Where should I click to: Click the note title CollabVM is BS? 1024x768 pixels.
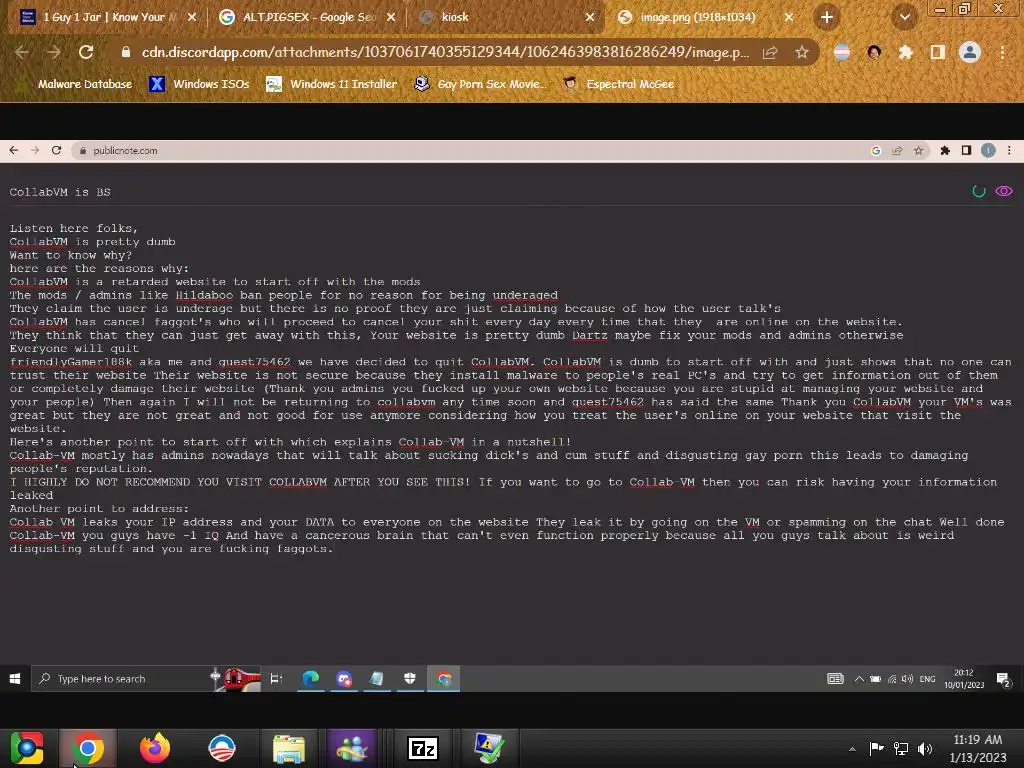60,192
